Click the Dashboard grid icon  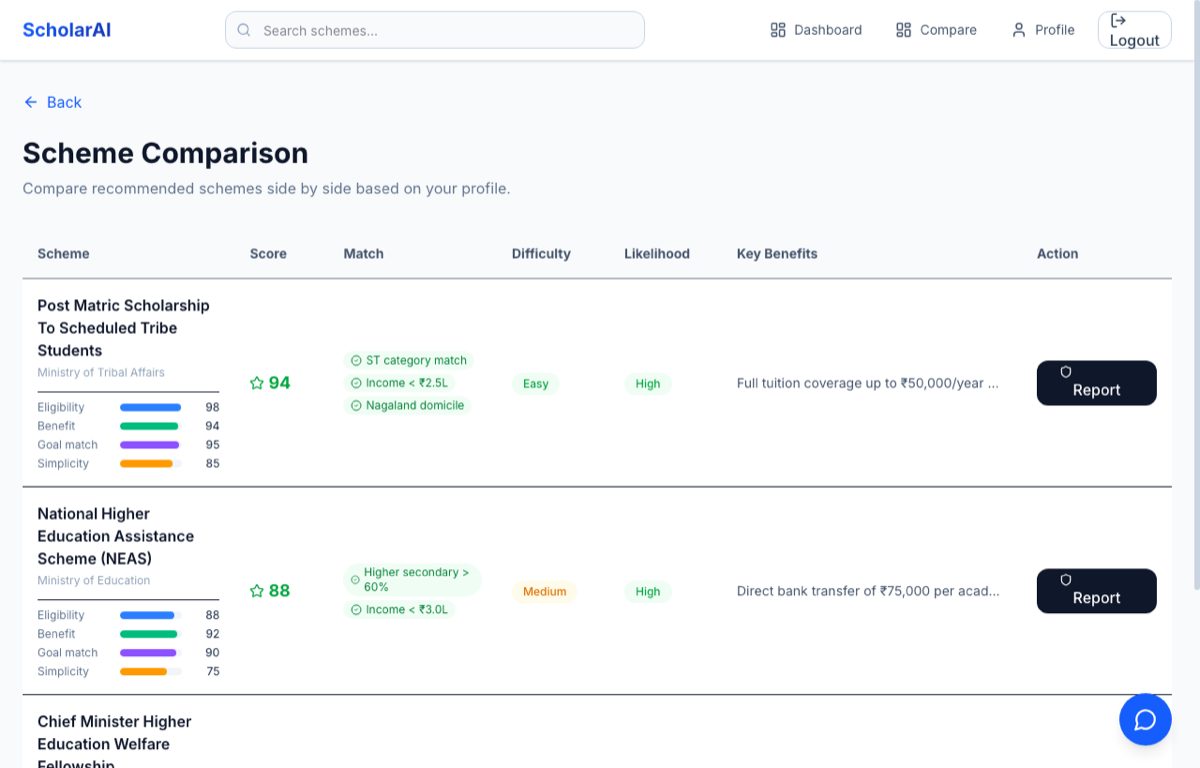tap(778, 30)
